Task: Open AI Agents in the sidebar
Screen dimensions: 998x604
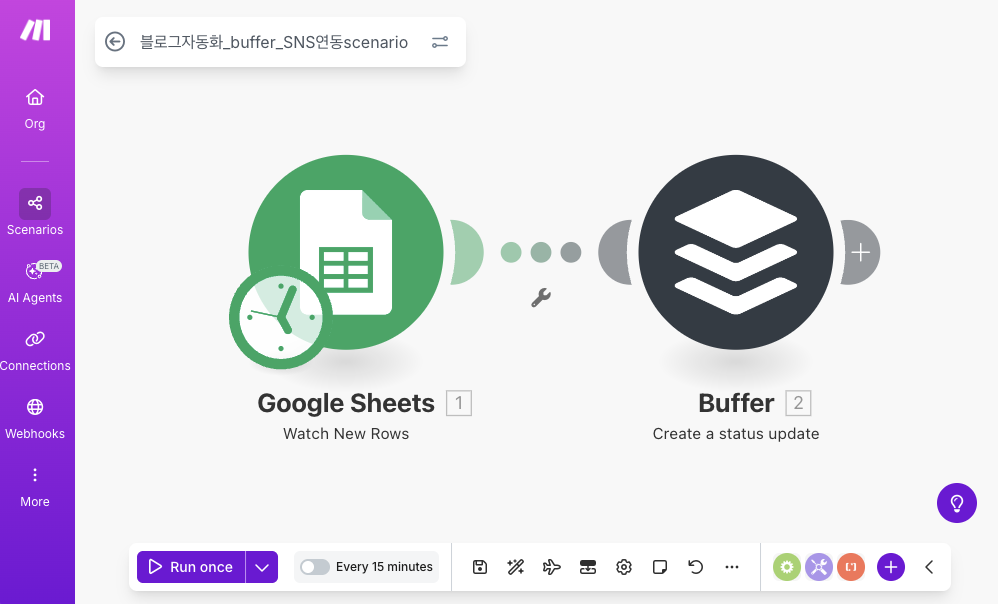Action: click(x=35, y=281)
